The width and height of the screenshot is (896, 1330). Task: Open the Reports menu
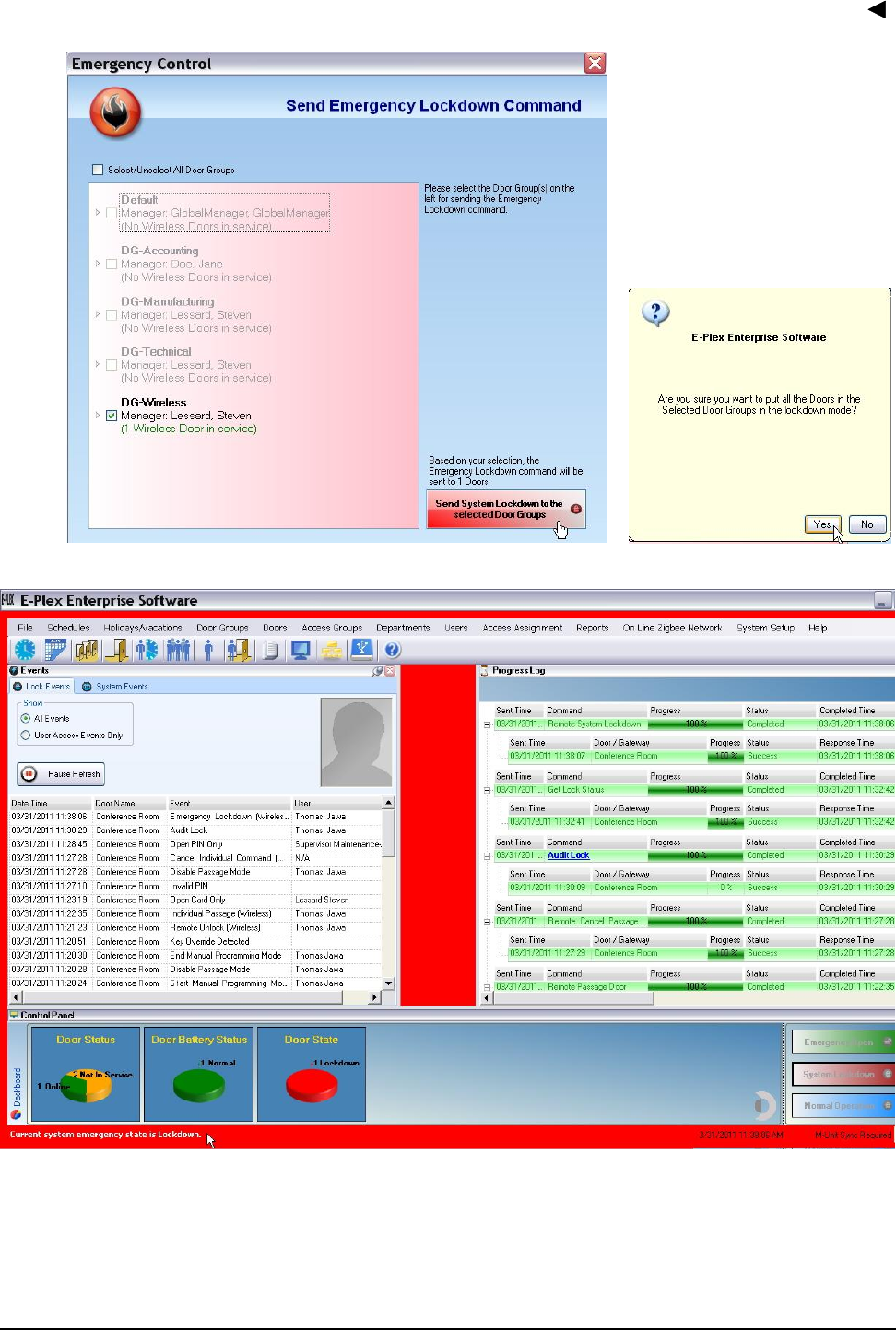592,628
